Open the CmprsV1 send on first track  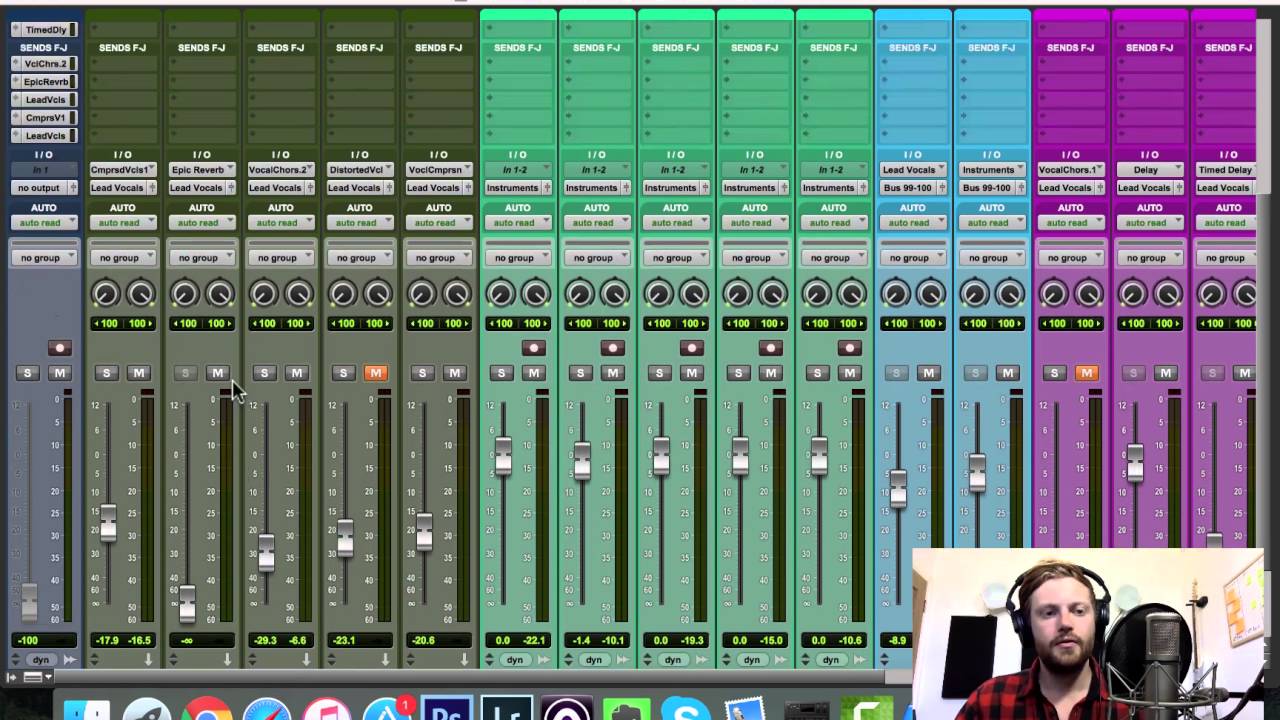[45, 118]
